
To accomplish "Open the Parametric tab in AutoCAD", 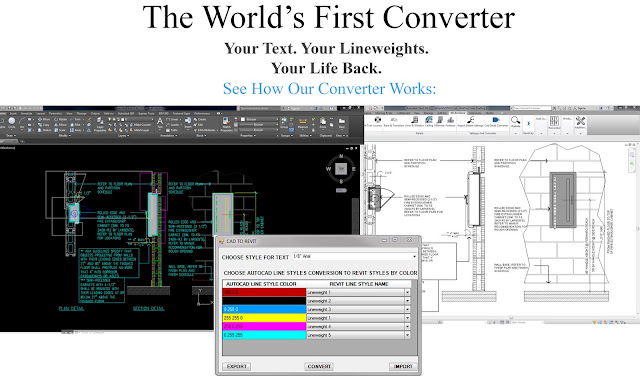I will [56, 113].
